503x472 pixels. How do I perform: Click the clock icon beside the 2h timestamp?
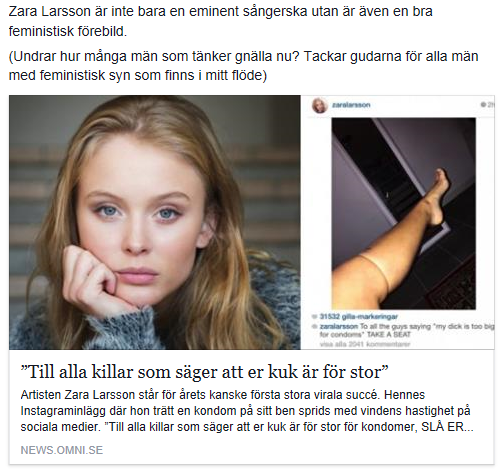tap(483, 105)
